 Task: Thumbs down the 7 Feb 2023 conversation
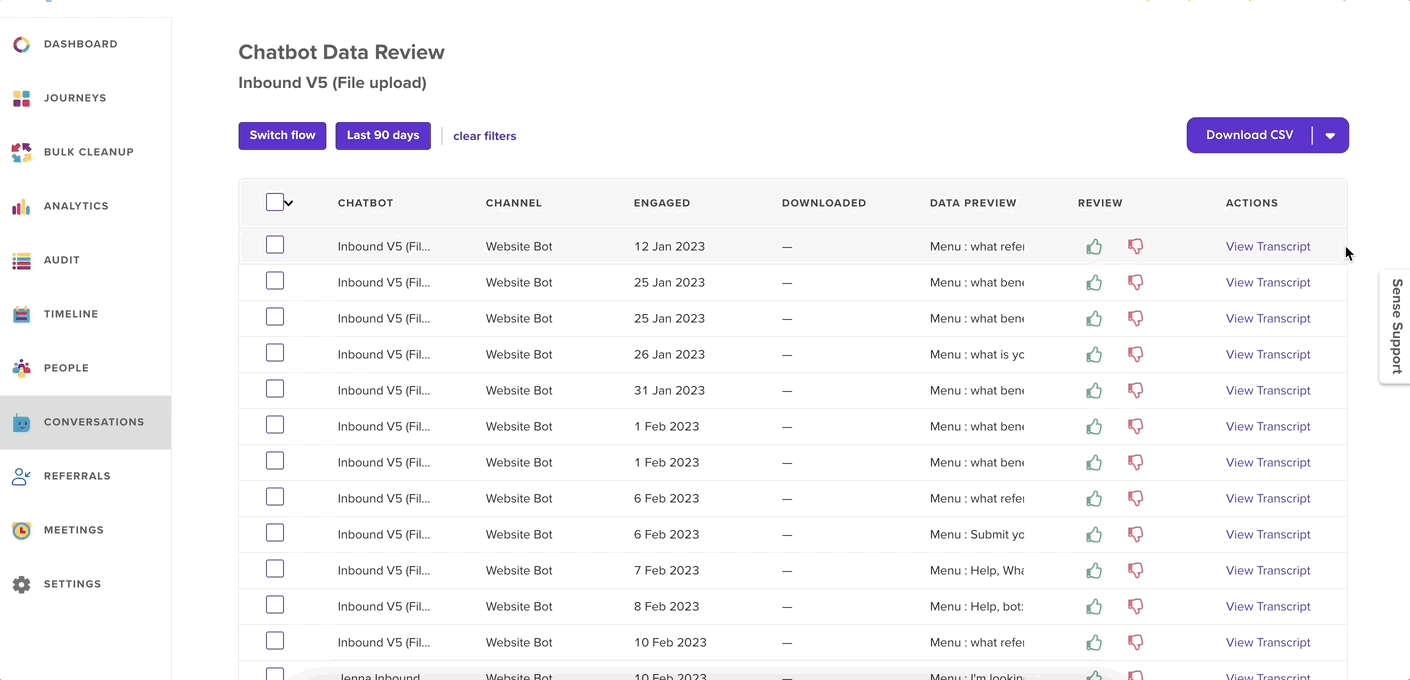1135,570
